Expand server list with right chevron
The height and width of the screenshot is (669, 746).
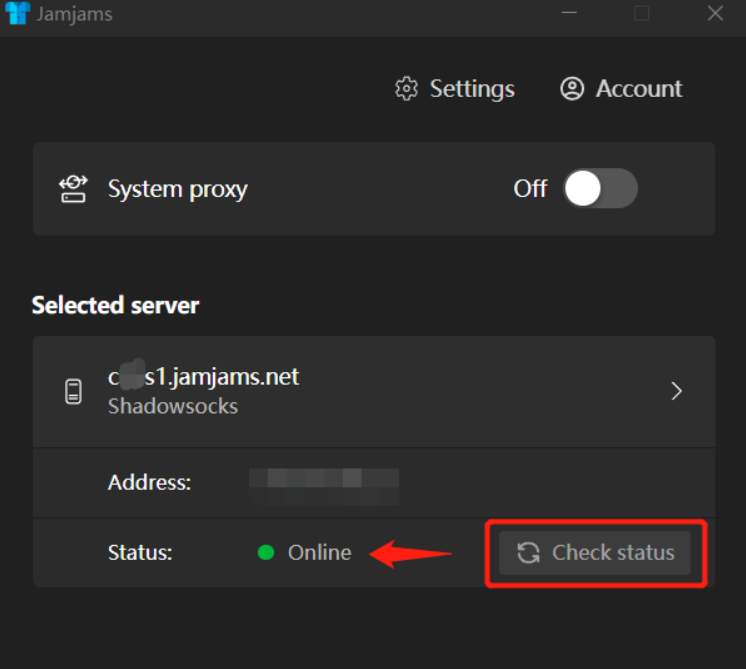tap(677, 391)
